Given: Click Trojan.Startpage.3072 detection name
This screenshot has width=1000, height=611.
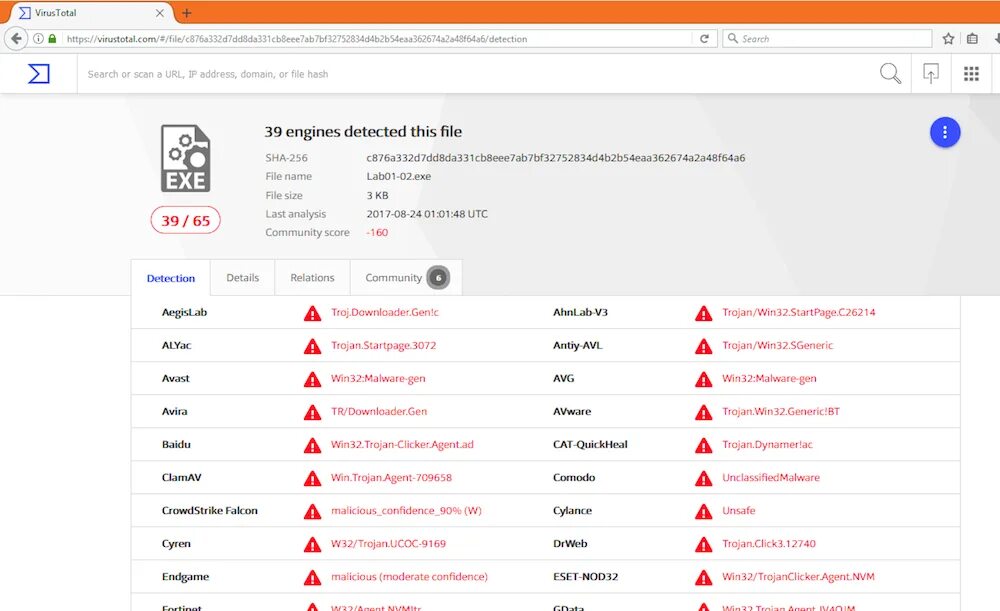Looking at the screenshot, I should [x=383, y=345].
